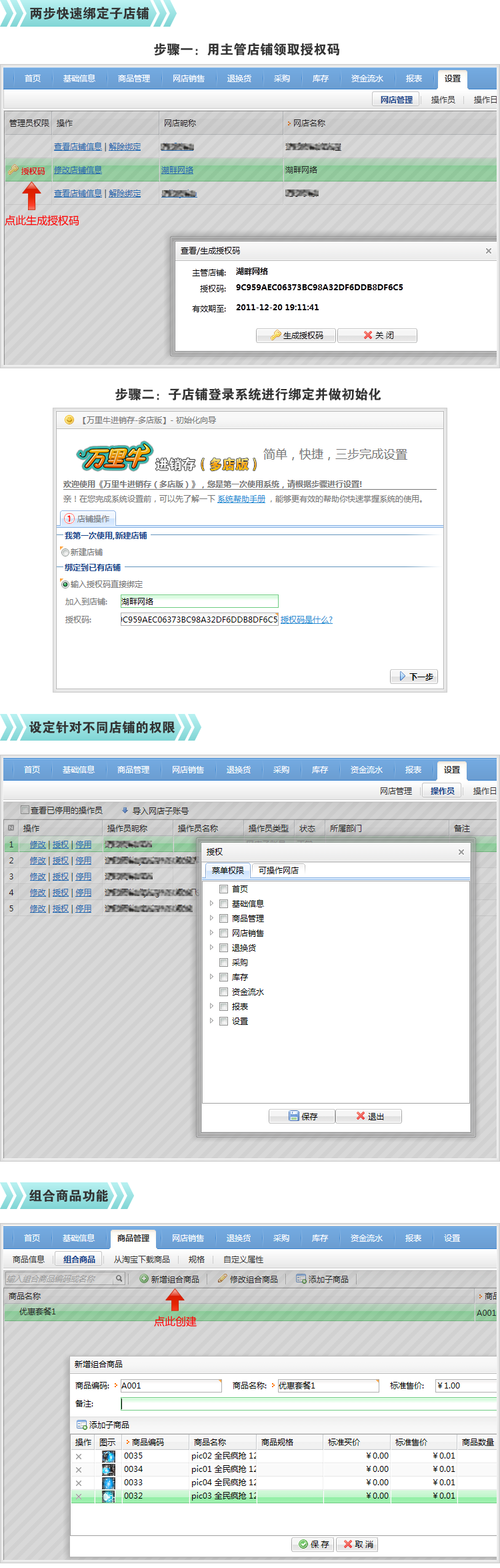Open the thumbnail image for product 0034
The image size is (500, 1568).
pos(108,1470)
